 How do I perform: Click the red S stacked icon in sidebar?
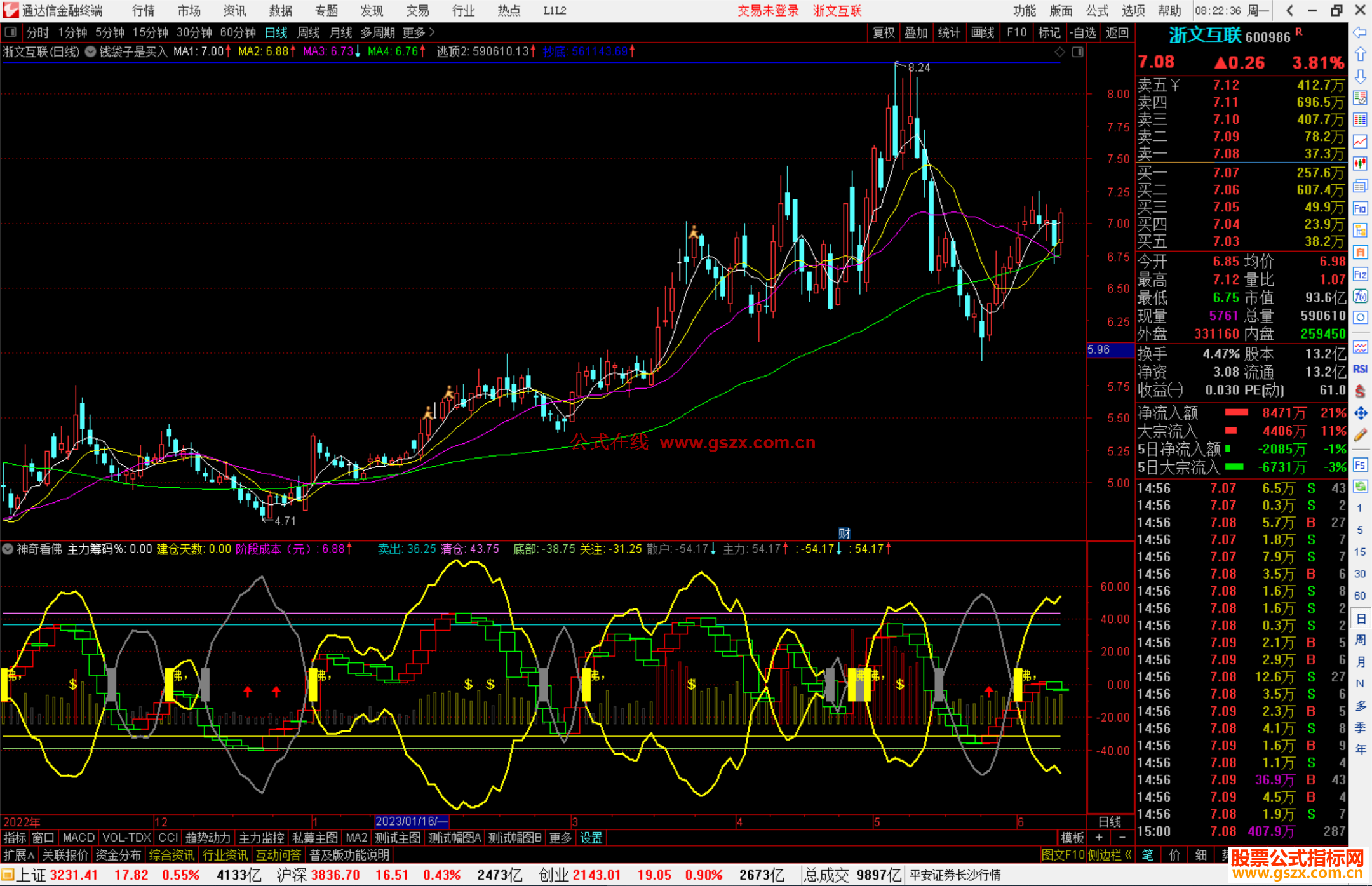pyautogui.click(x=1360, y=391)
